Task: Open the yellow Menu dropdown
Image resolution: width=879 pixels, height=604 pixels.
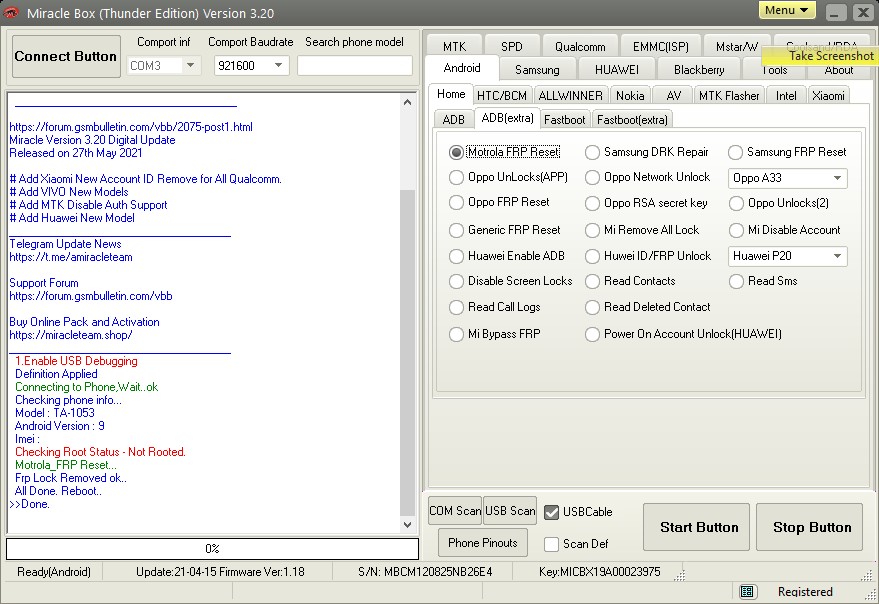Action: pyautogui.click(x=787, y=10)
